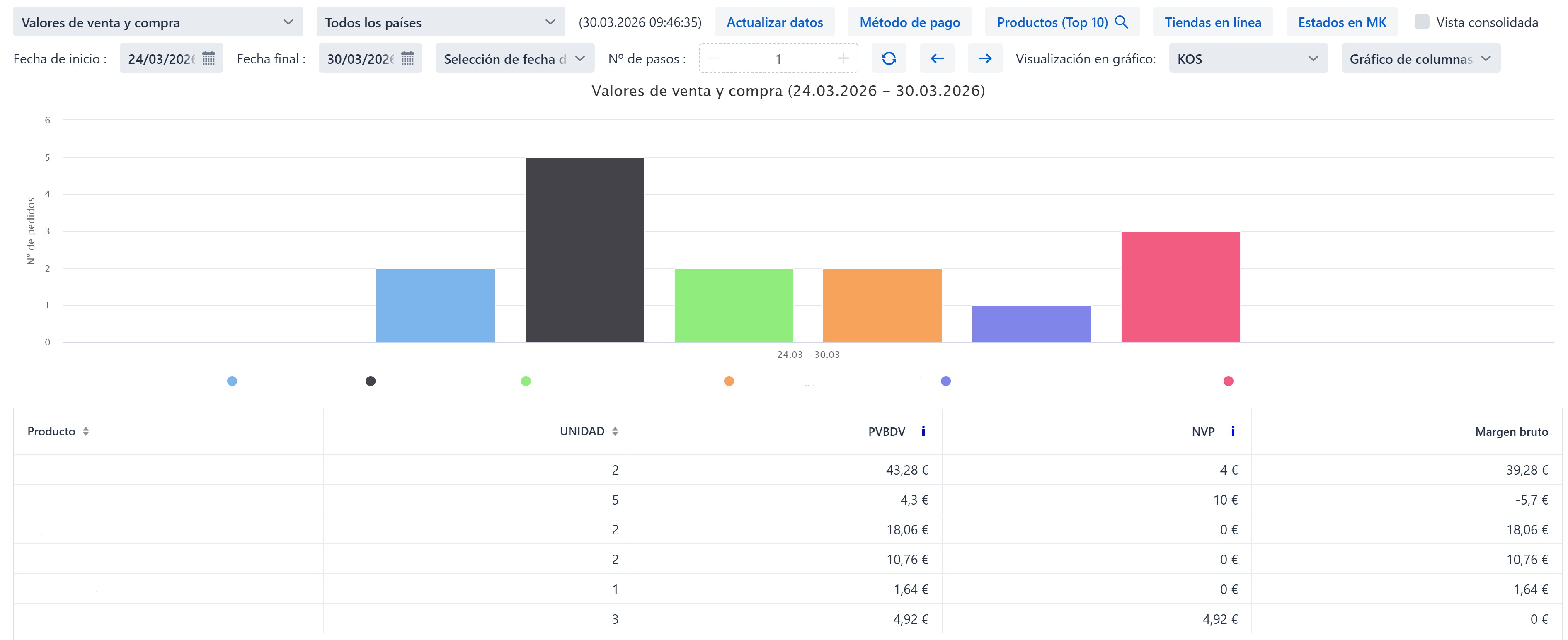Open the end date calendar picker icon

point(407,58)
